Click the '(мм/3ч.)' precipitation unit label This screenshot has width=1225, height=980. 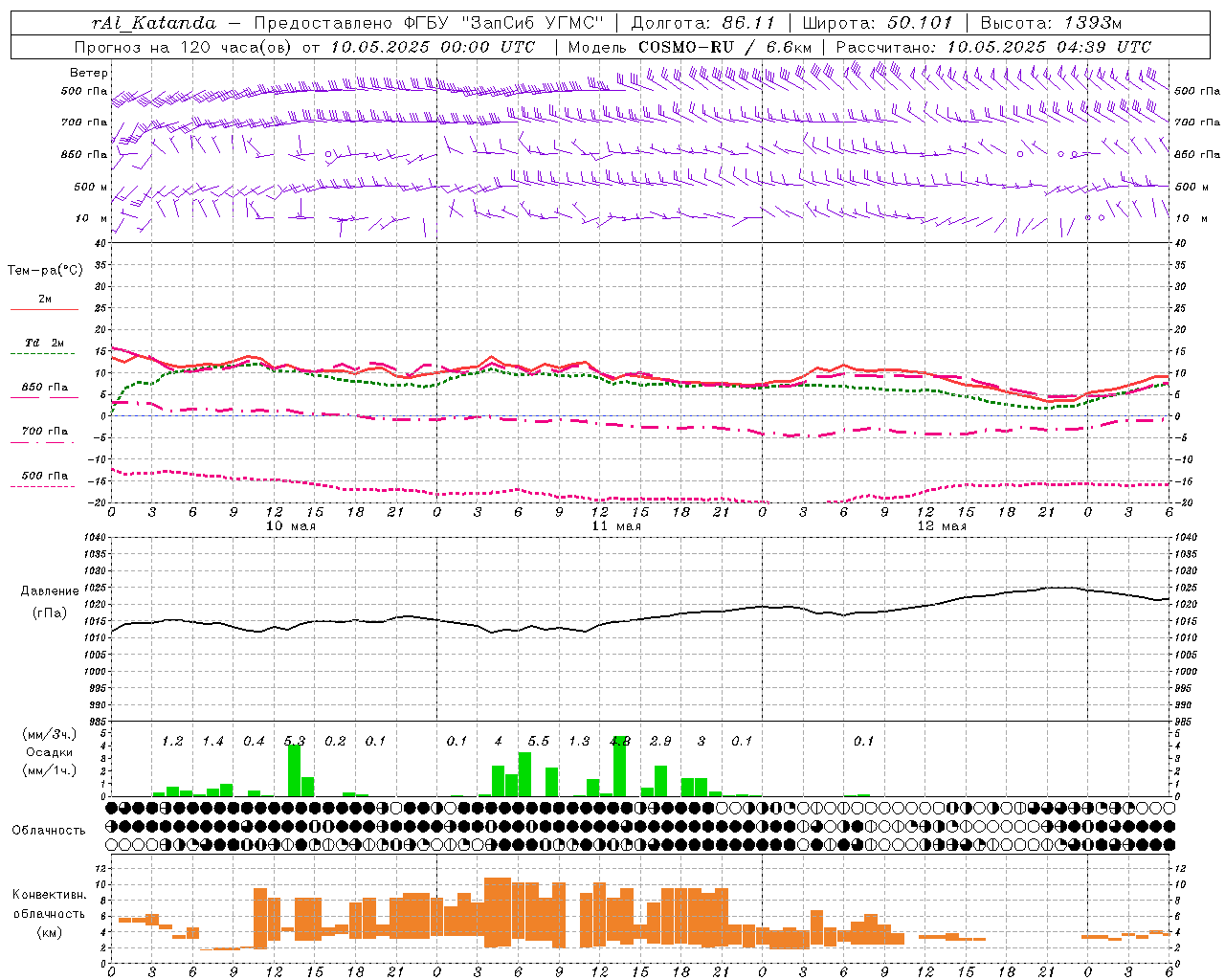(x=49, y=735)
